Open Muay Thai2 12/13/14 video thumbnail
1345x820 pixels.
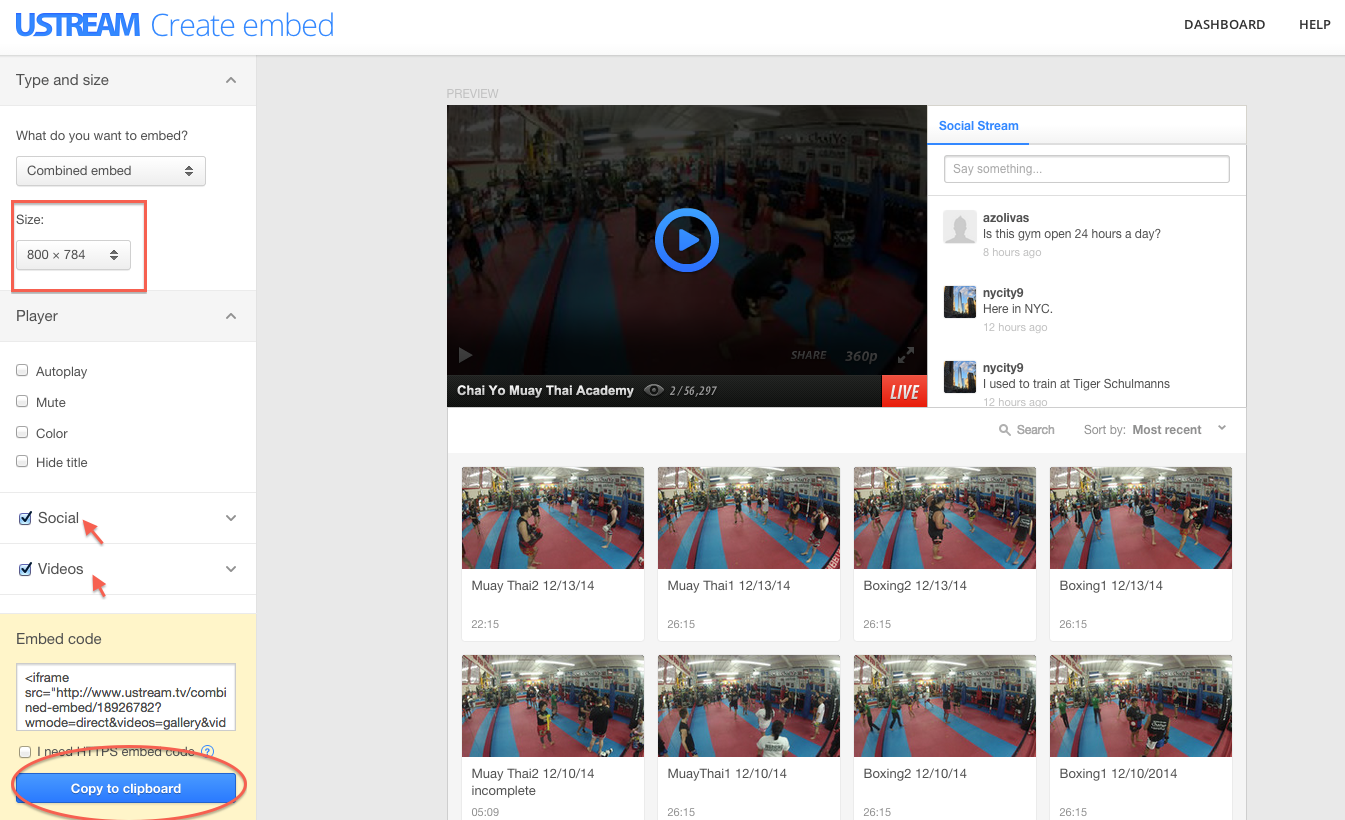tap(553, 518)
